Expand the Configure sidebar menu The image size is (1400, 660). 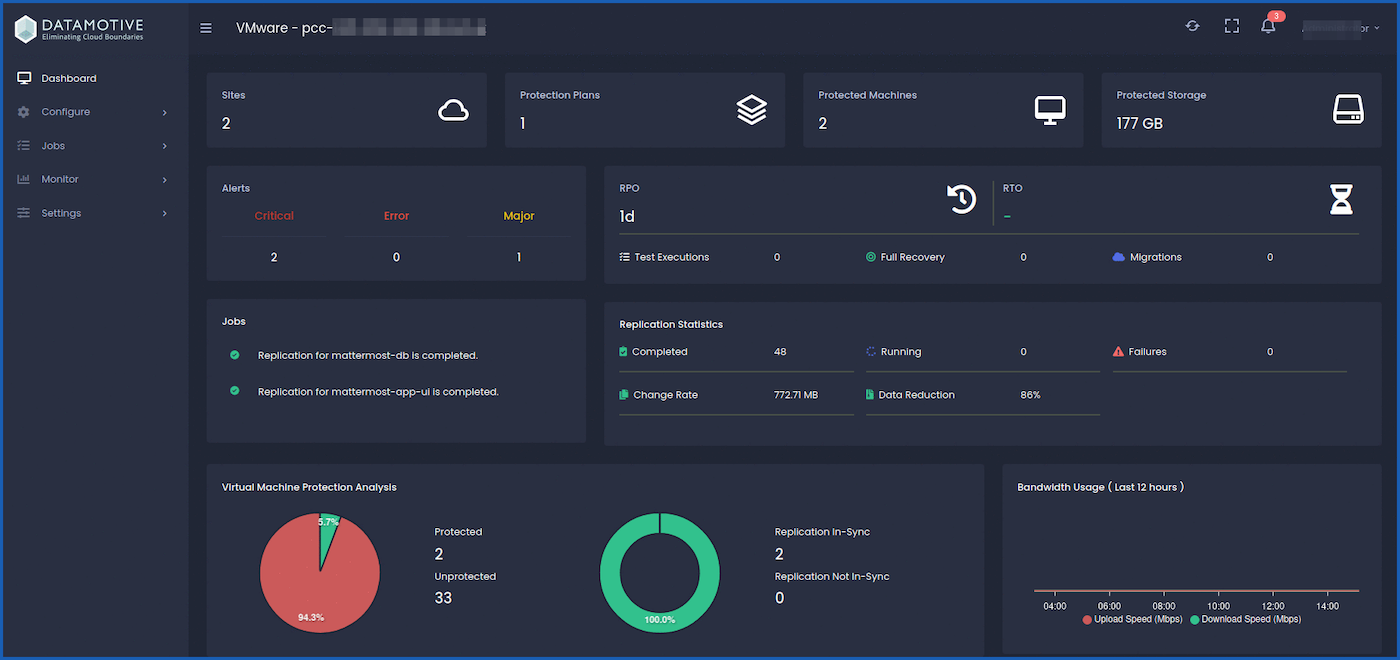pos(92,112)
